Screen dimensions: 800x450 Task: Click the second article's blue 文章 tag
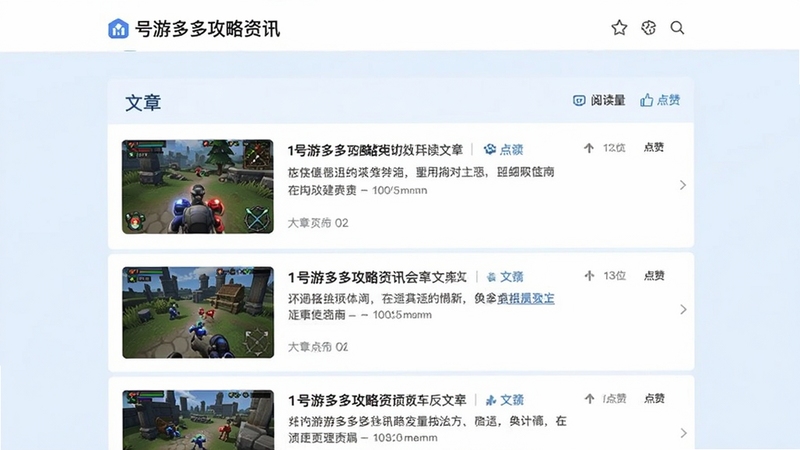[x=512, y=277]
